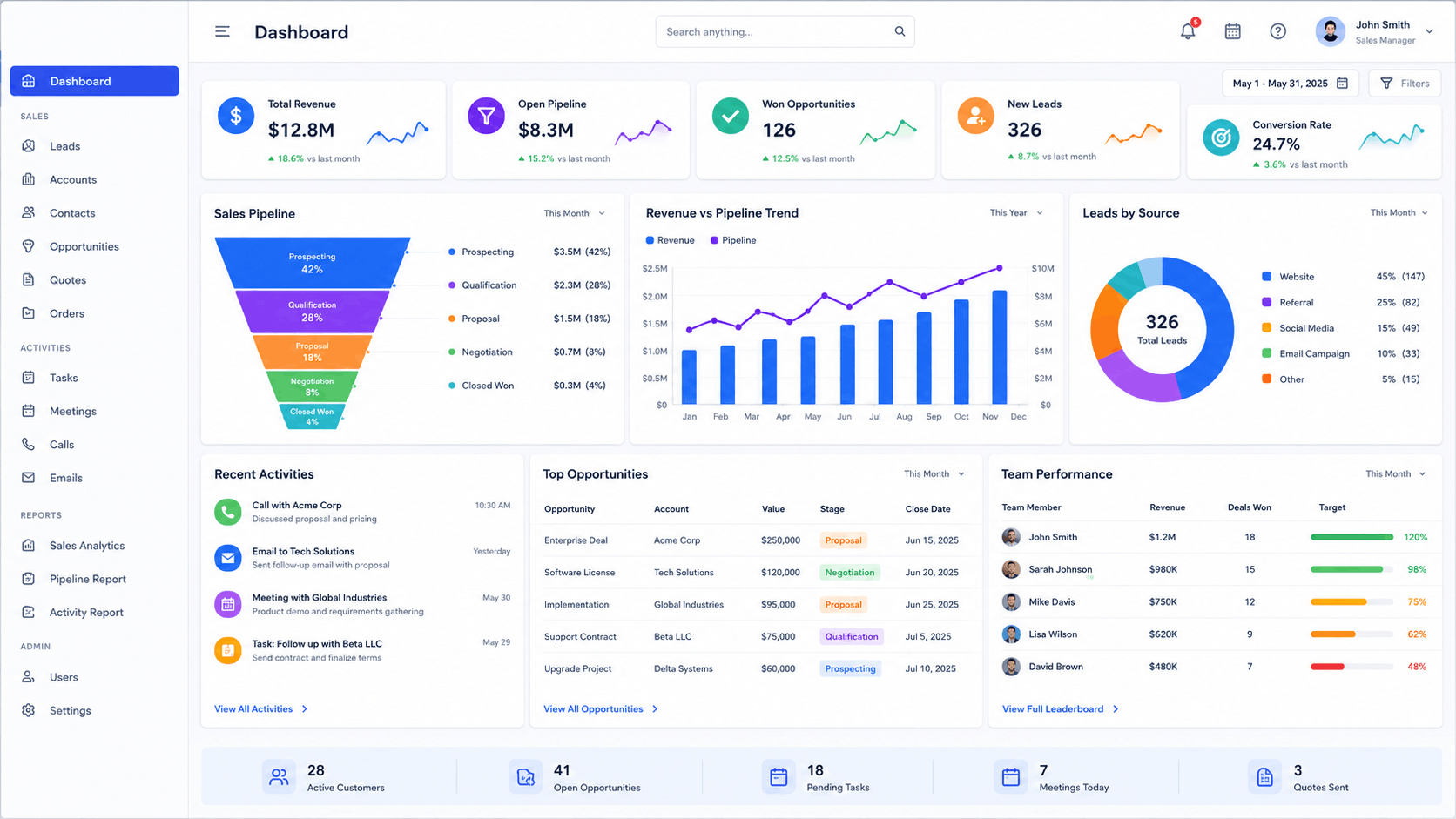Follow View All Opportunities link
Viewport: 1456px width, 819px height.
click(601, 709)
